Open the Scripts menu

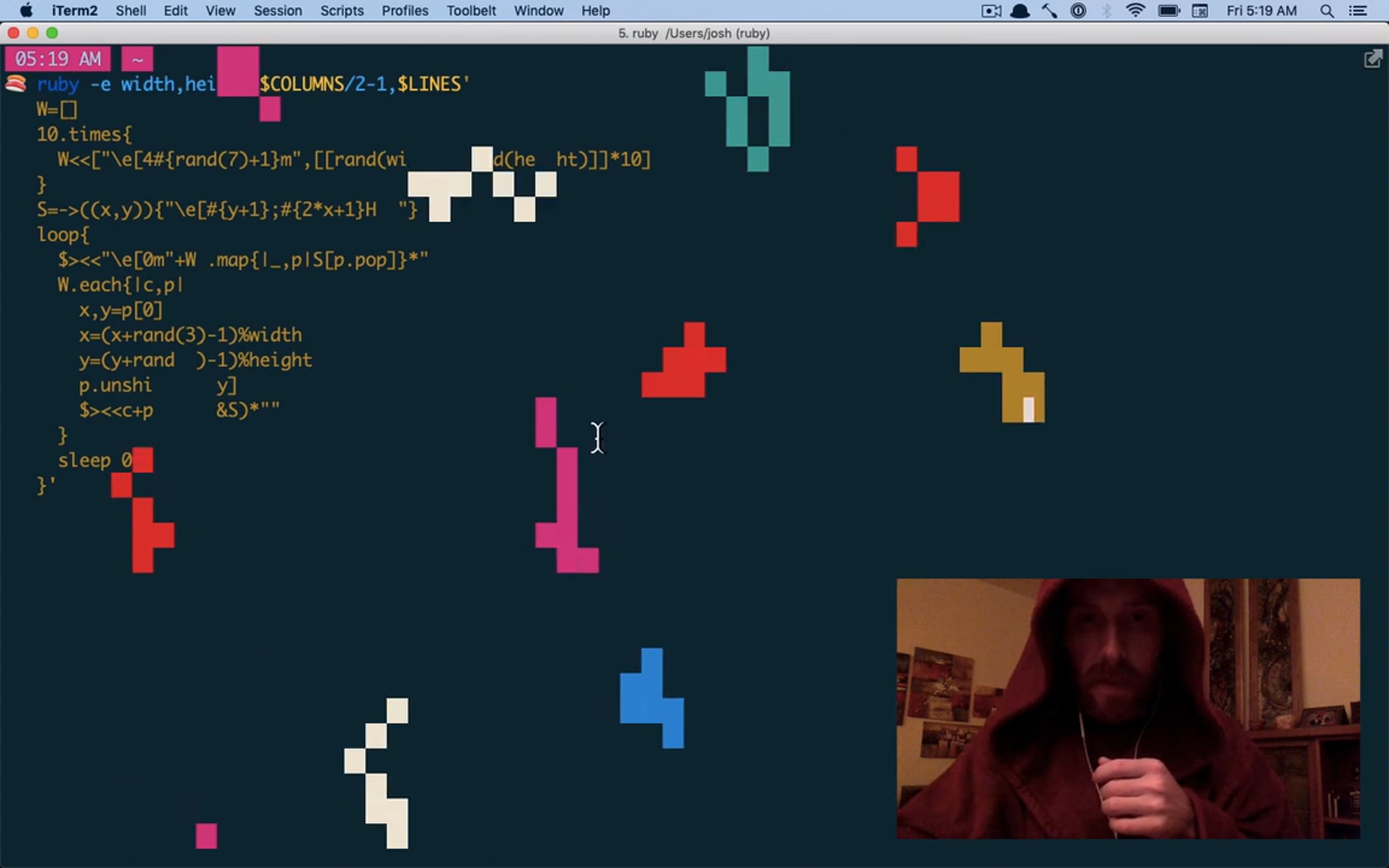[341, 11]
